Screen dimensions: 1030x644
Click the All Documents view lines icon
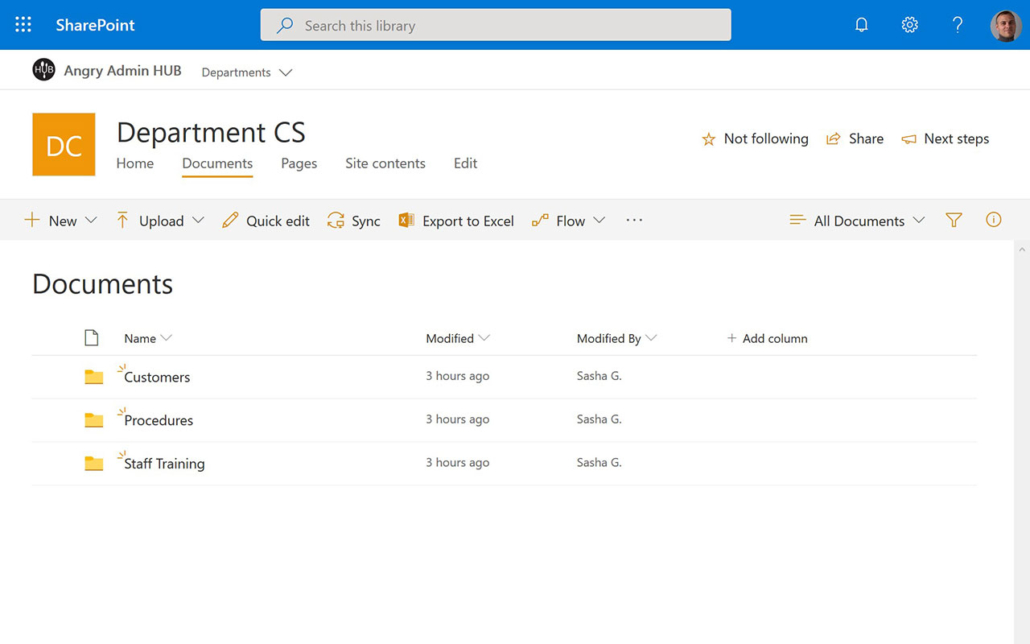point(797,220)
